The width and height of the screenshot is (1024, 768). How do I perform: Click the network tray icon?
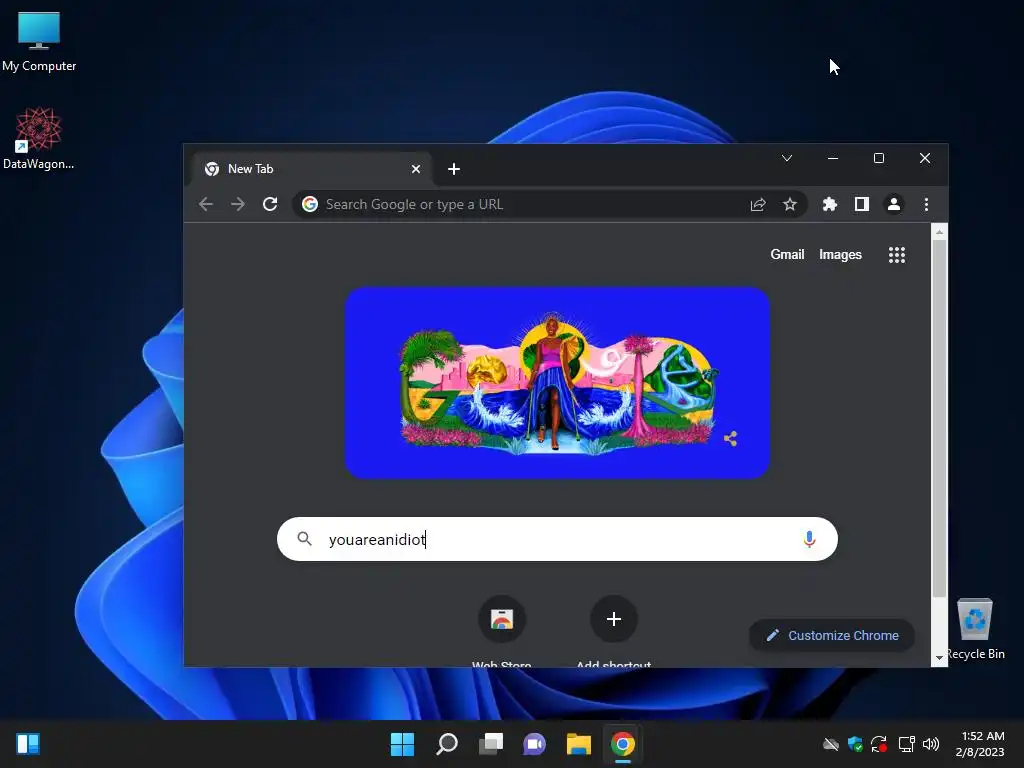click(906, 744)
